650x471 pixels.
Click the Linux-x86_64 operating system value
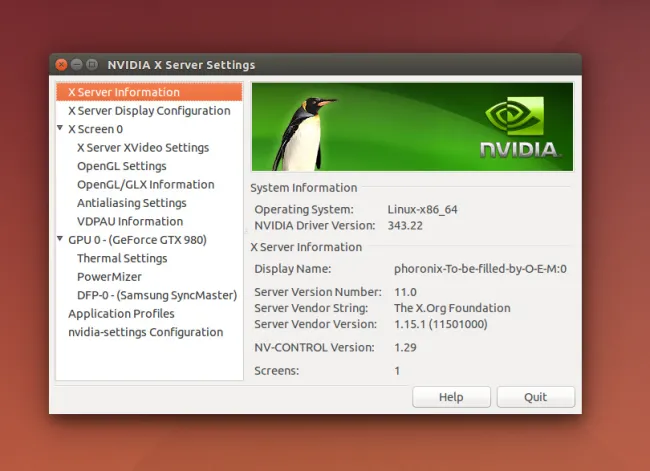point(422,210)
